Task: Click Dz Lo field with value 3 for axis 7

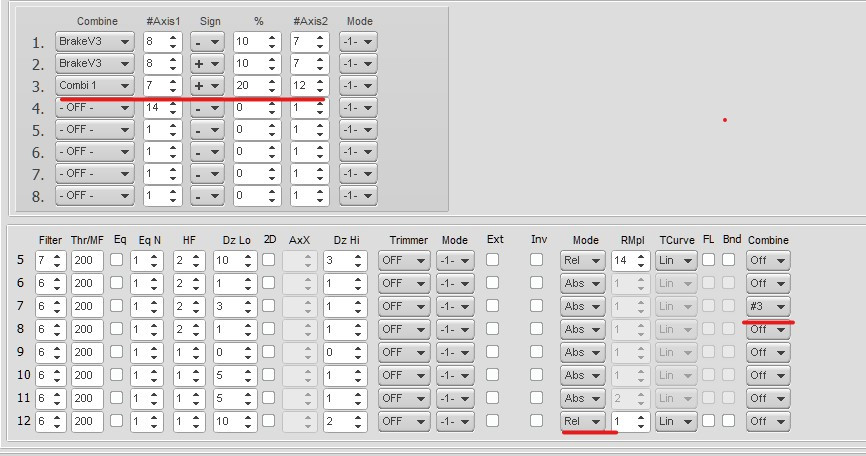Action: (235, 306)
